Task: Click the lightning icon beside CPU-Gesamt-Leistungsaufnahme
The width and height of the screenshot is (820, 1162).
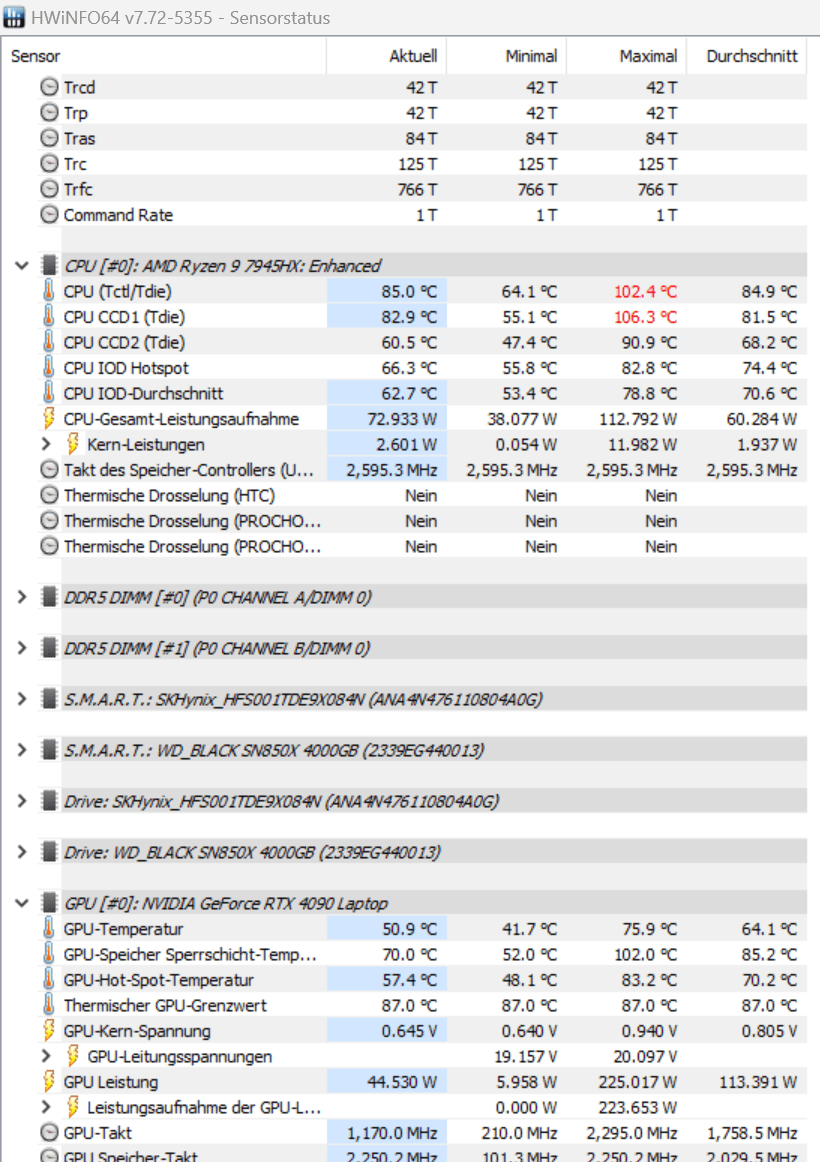Action: [49, 419]
